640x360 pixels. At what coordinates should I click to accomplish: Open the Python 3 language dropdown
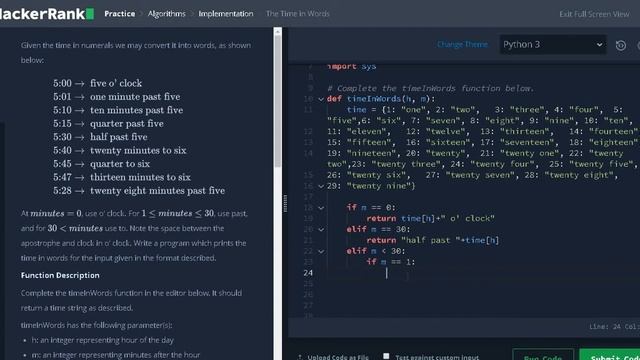pyautogui.click(x=553, y=44)
